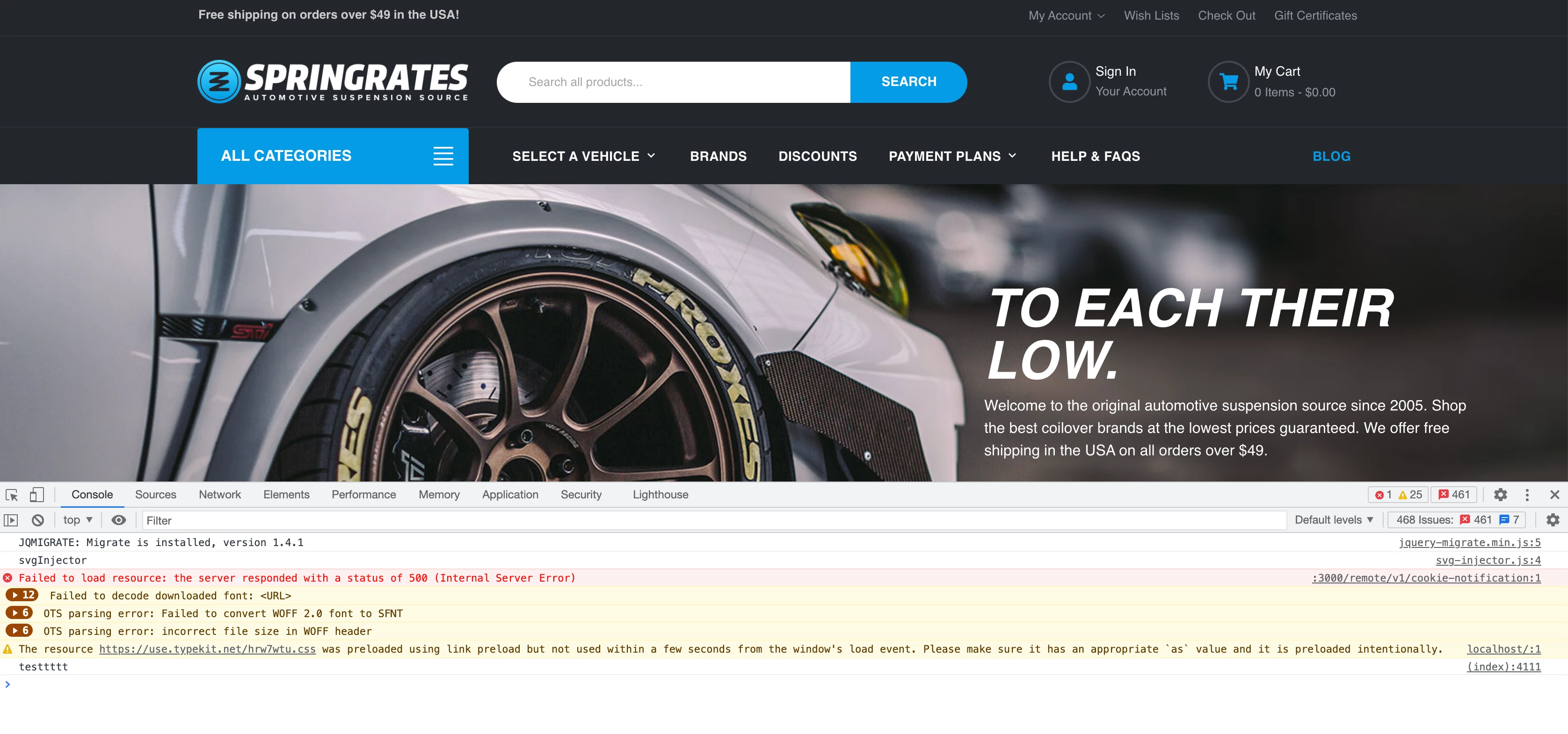1568x734 pixels.
Task: Click the blue SEARCH button
Action: tap(908, 81)
